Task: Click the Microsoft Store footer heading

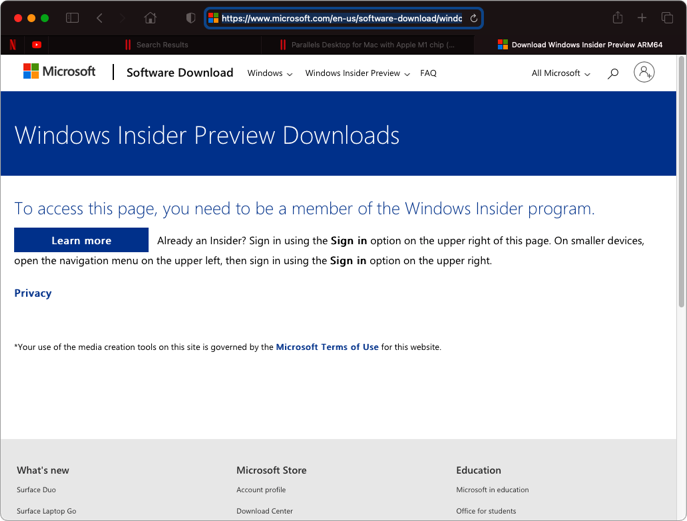Action: [x=271, y=470]
